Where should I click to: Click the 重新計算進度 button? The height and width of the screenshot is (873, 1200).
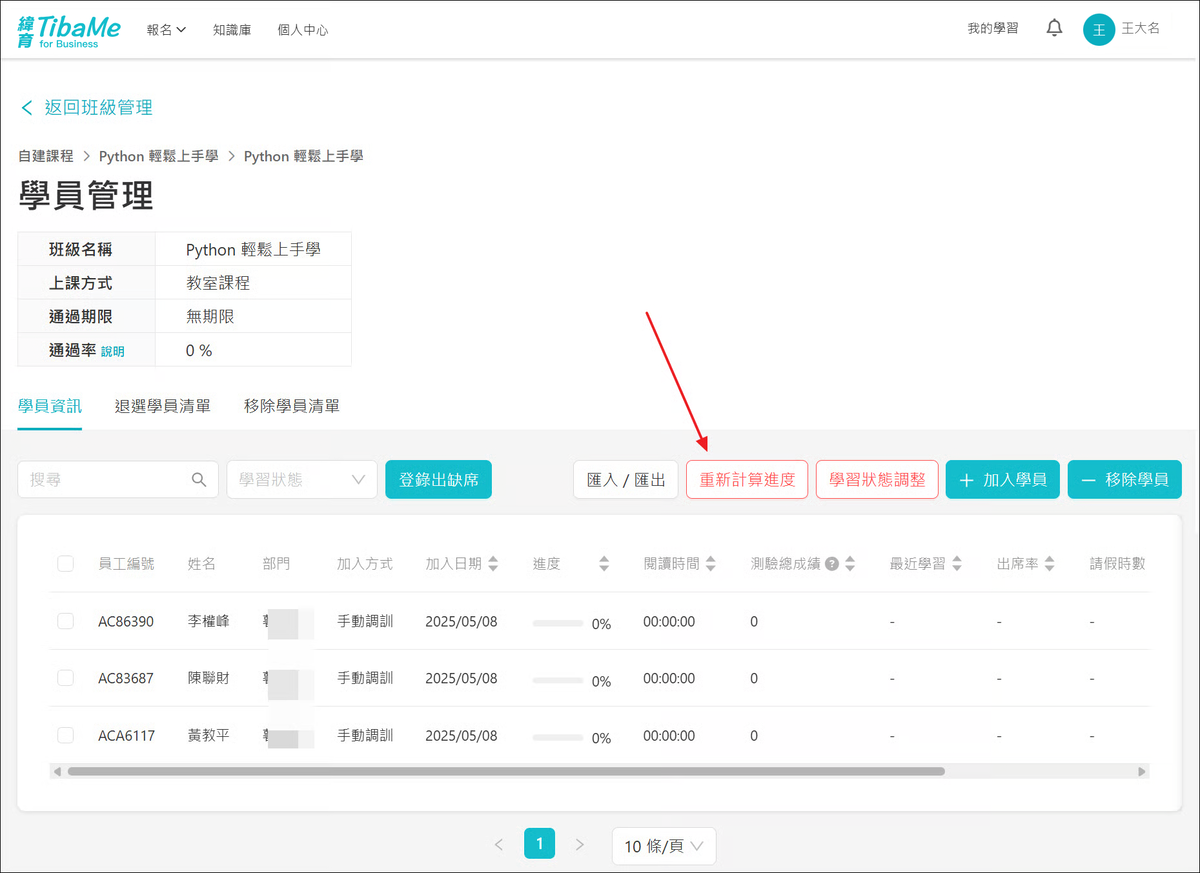pos(747,480)
